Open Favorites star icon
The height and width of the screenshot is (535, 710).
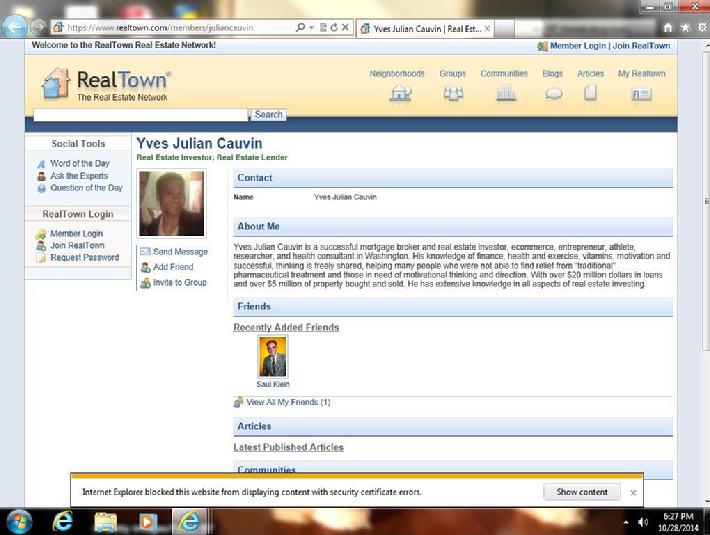[685, 28]
